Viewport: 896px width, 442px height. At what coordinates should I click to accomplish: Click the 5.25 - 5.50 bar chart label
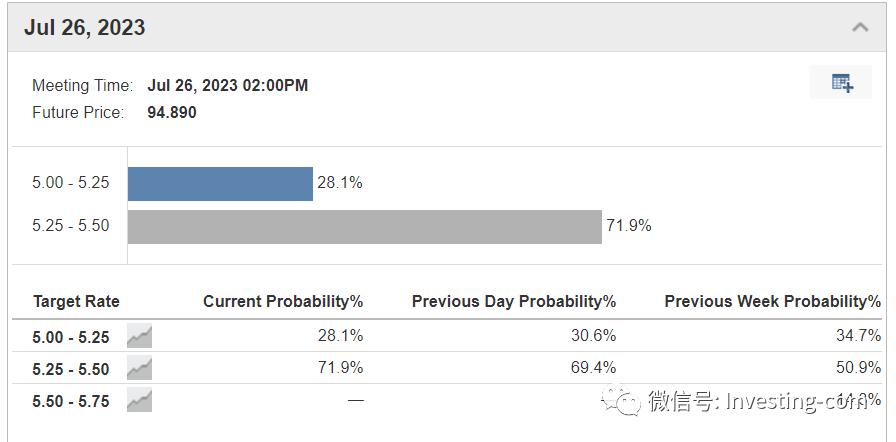point(71,226)
